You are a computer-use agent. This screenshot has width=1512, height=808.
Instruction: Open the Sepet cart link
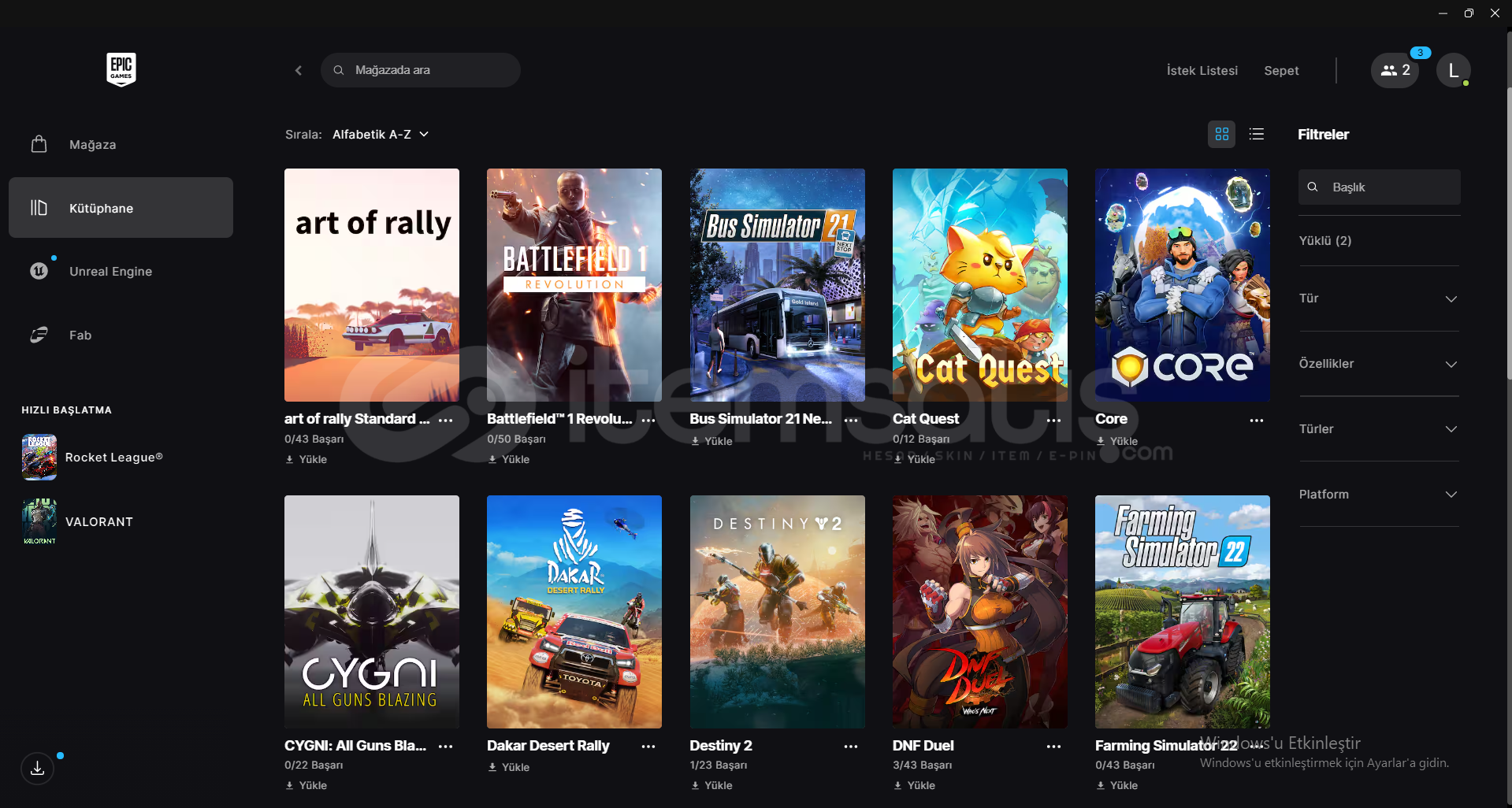(x=1281, y=71)
